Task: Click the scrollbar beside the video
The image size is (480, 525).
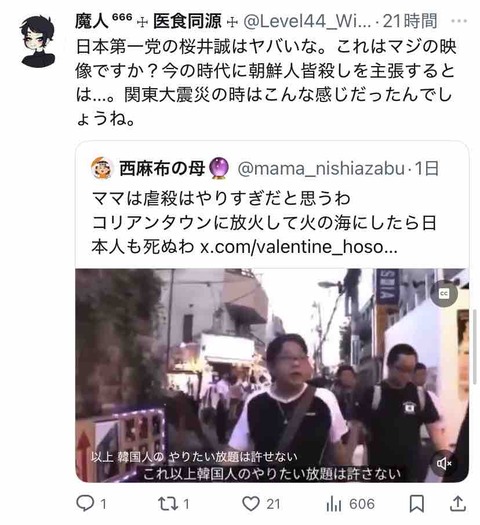Action: click(474, 347)
